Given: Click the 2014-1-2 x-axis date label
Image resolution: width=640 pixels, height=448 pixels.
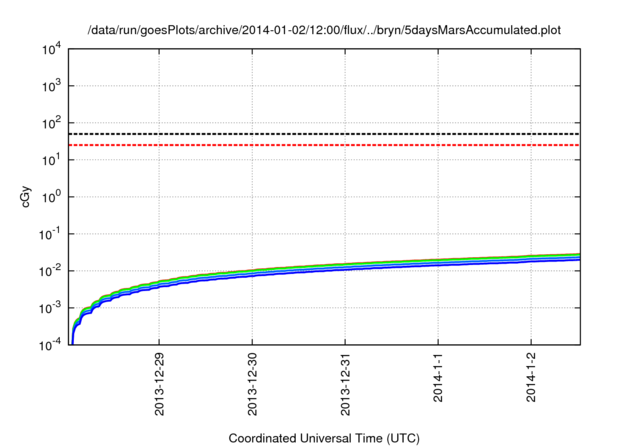Looking at the screenshot, I should click(x=531, y=377).
